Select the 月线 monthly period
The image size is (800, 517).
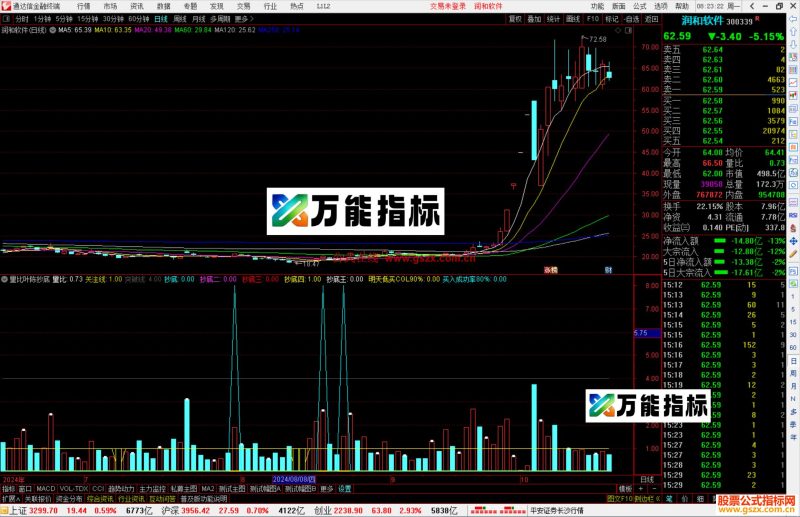point(199,19)
